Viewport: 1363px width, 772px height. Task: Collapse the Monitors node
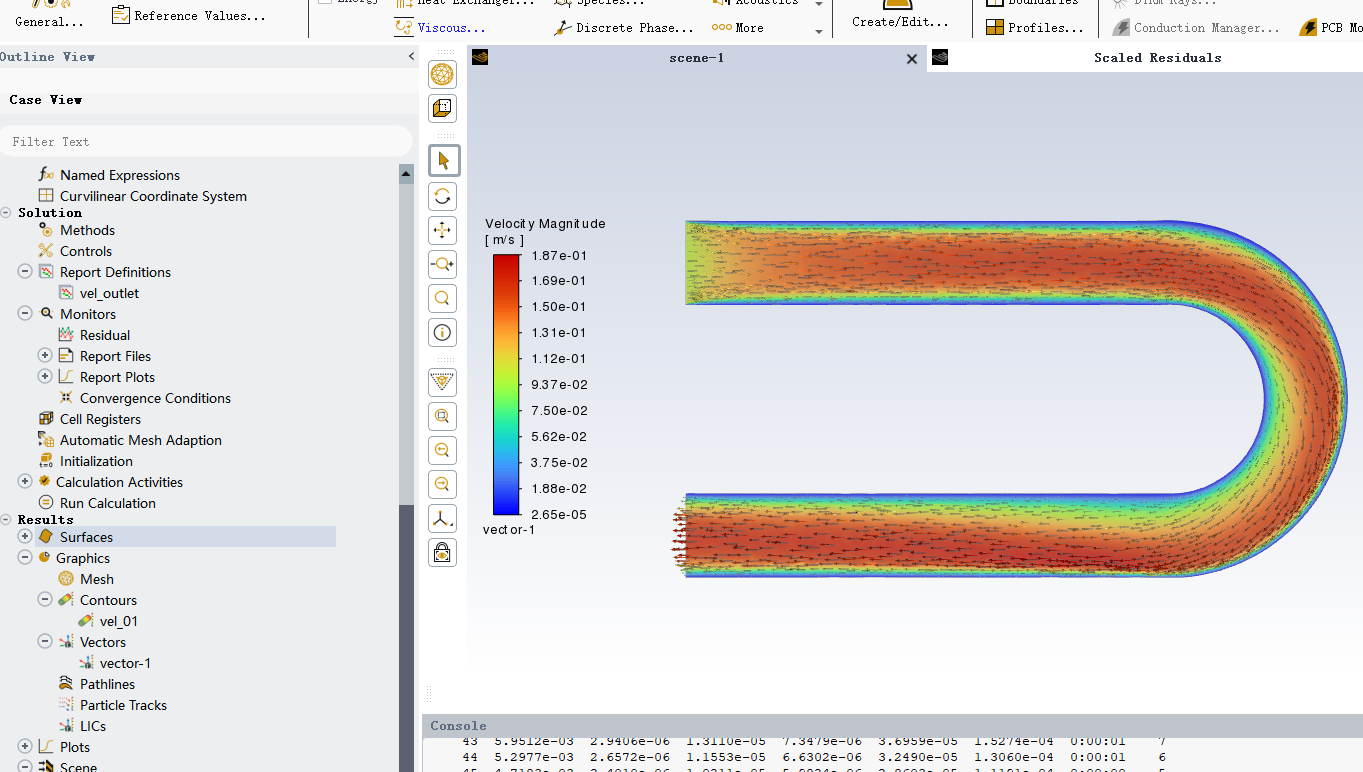tap(25, 314)
